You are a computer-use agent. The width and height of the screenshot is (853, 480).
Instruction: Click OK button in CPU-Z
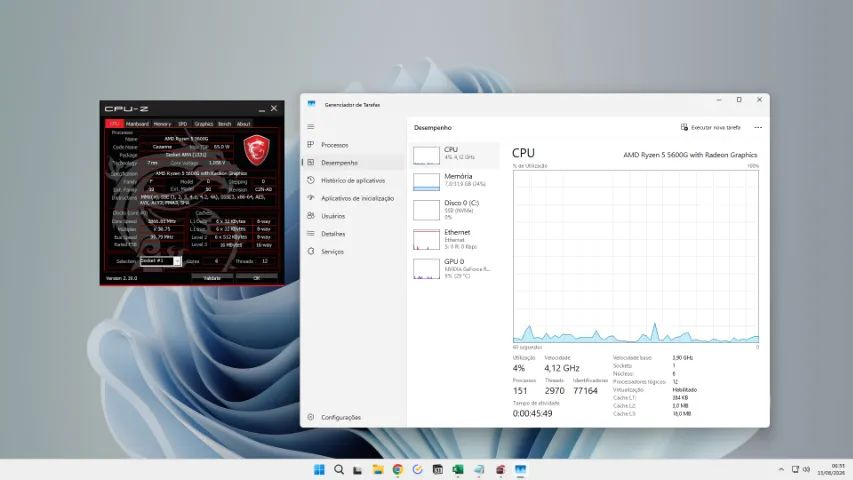(x=256, y=278)
